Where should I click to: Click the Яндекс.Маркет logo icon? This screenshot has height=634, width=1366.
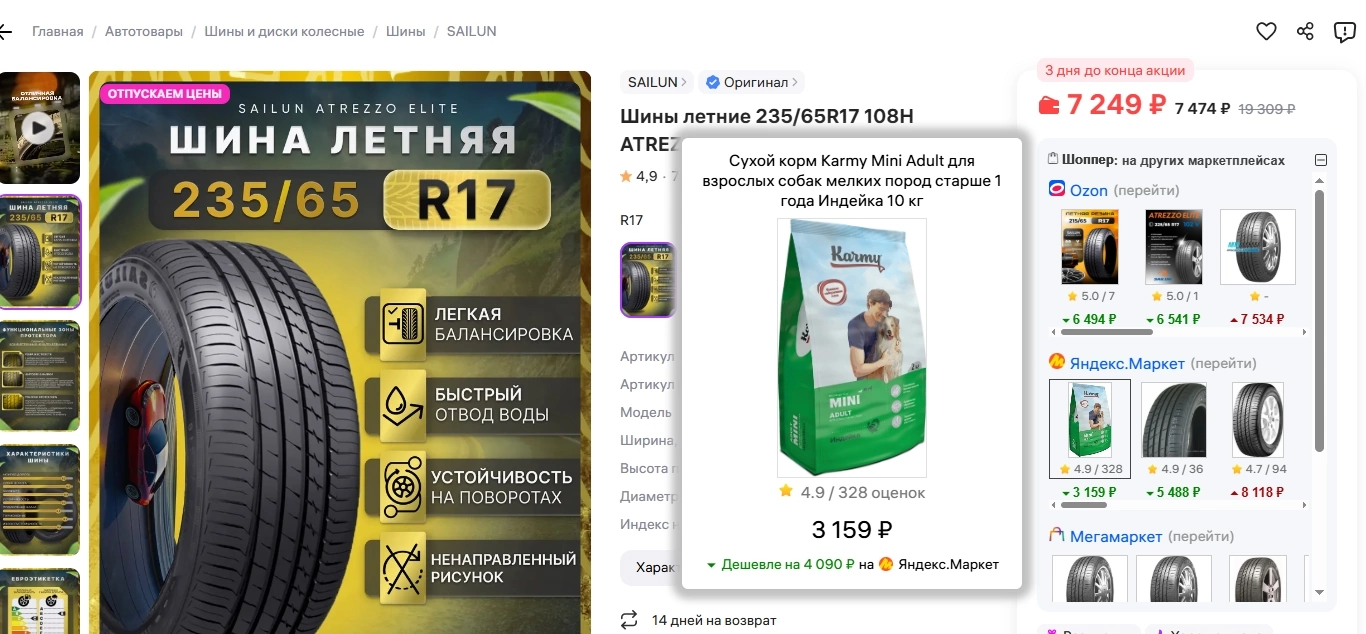tap(1057, 362)
